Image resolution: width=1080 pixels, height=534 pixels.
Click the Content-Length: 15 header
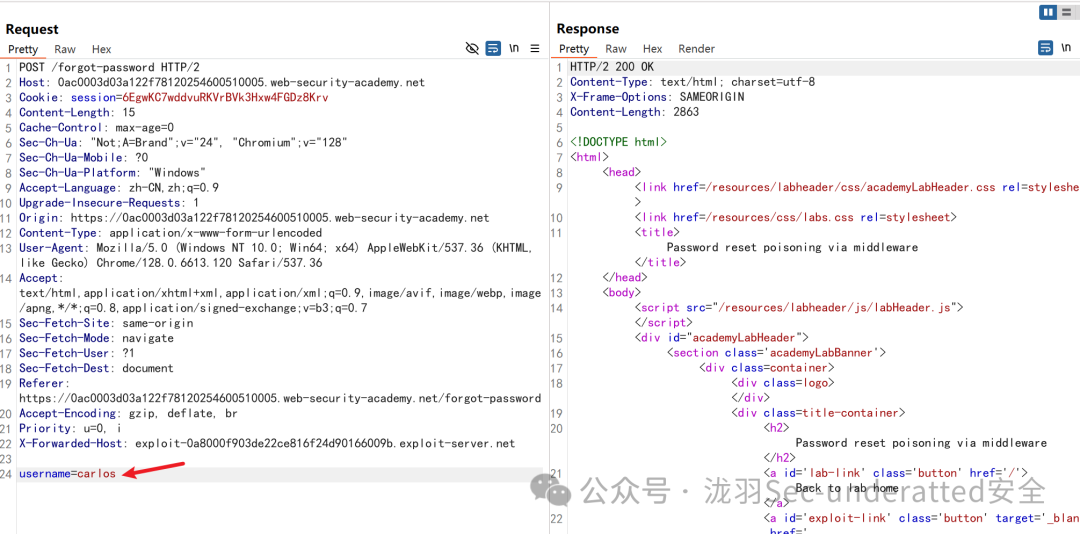tap(77, 112)
